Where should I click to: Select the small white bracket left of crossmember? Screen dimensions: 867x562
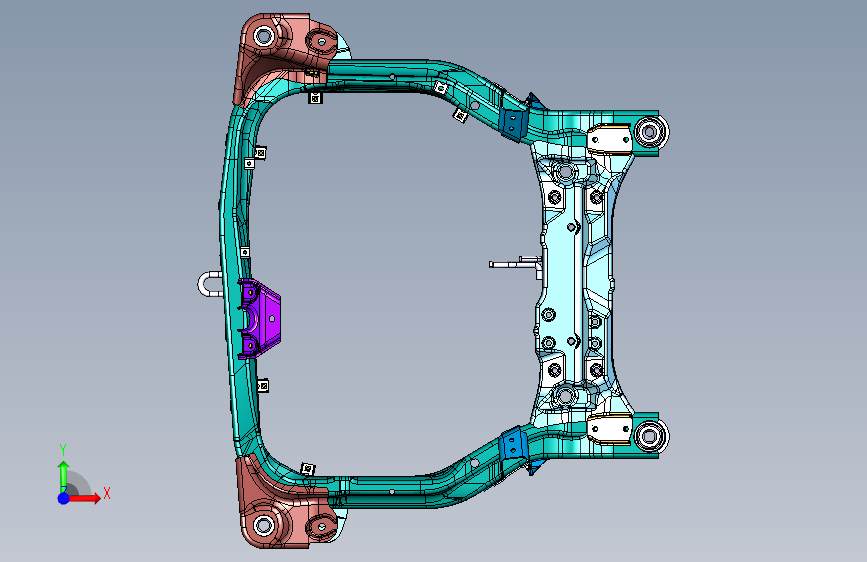pyautogui.click(x=515, y=265)
